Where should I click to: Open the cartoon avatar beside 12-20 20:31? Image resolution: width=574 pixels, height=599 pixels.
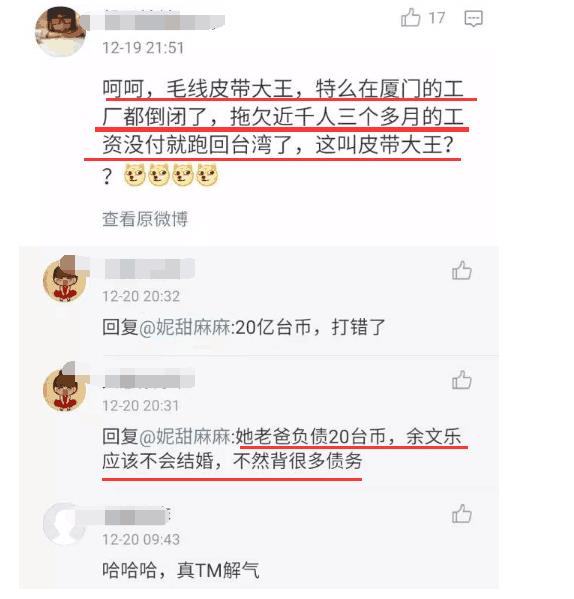(64, 387)
